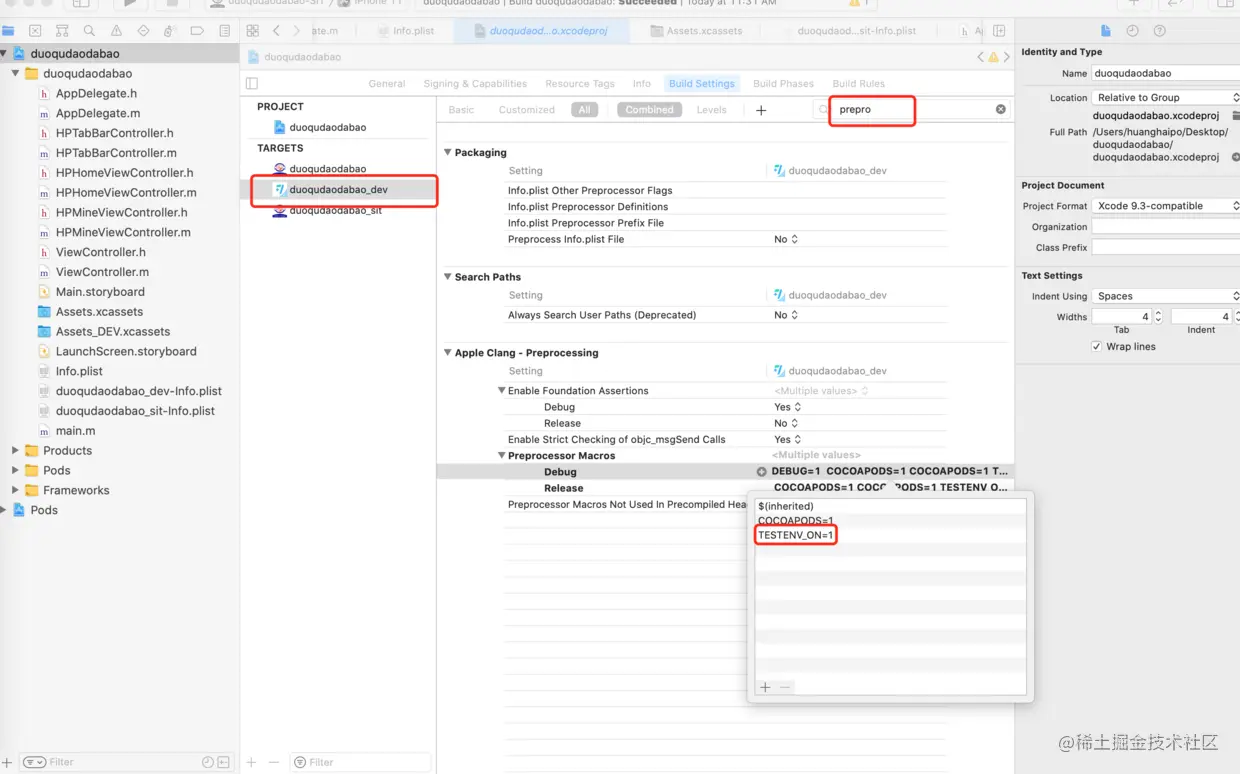Image resolution: width=1240 pixels, height=774 pixels.
Task: Collapse Enable Foundation Assertions row
Action: point(502,391)
